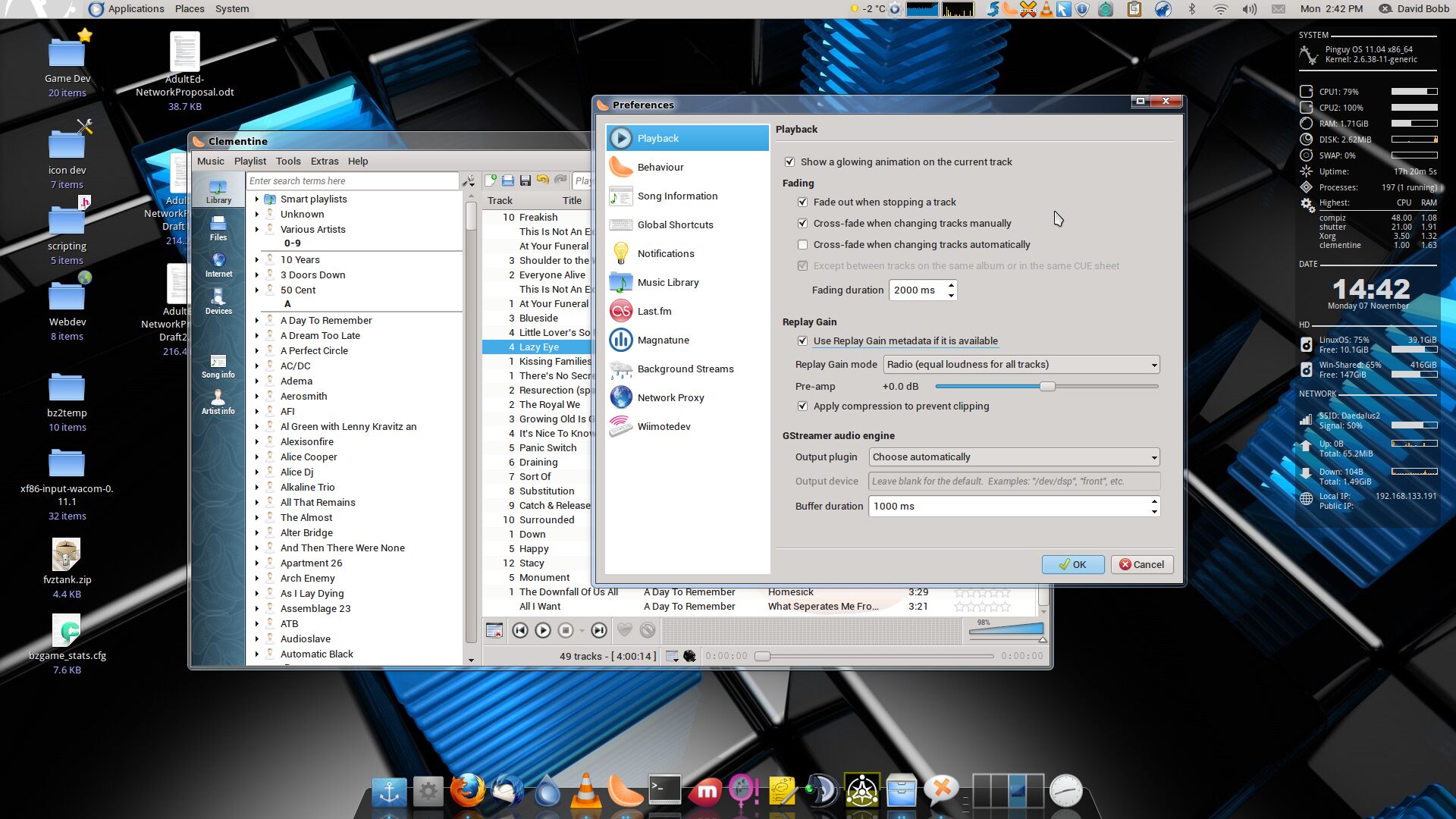
Task: Toggle glowing animation on current track
Action: click(789, 162)
